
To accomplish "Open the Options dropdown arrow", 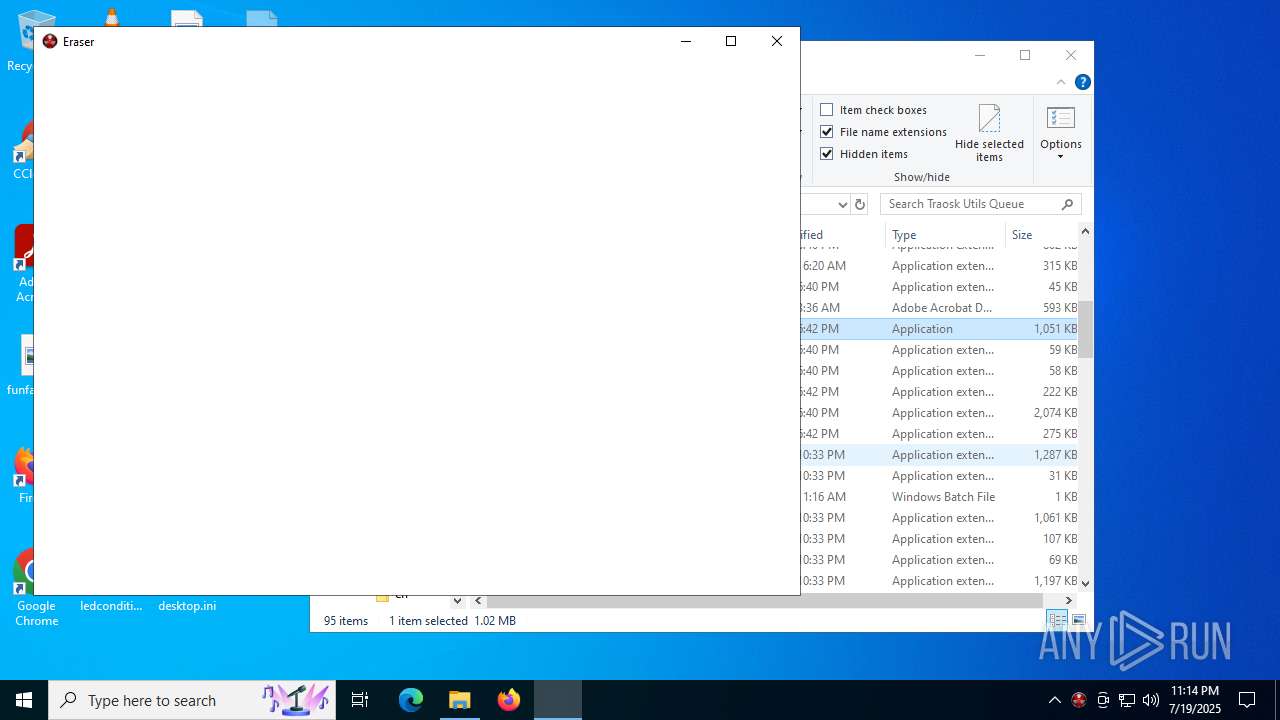I will coord(1060,157).
